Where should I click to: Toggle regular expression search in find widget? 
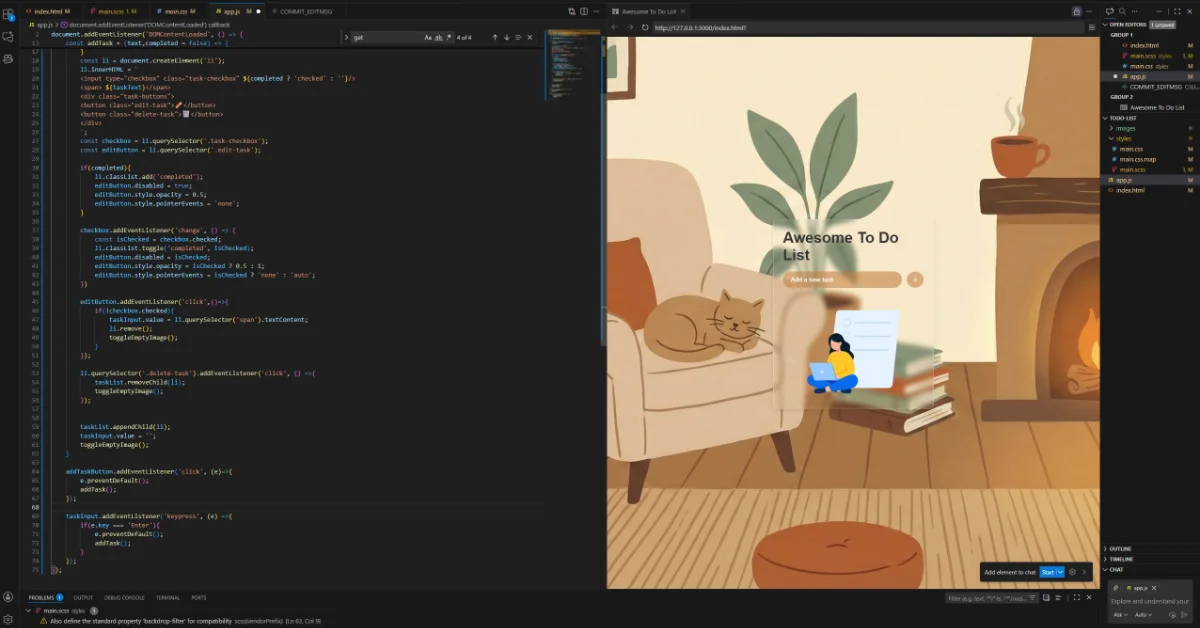[450, 37]
